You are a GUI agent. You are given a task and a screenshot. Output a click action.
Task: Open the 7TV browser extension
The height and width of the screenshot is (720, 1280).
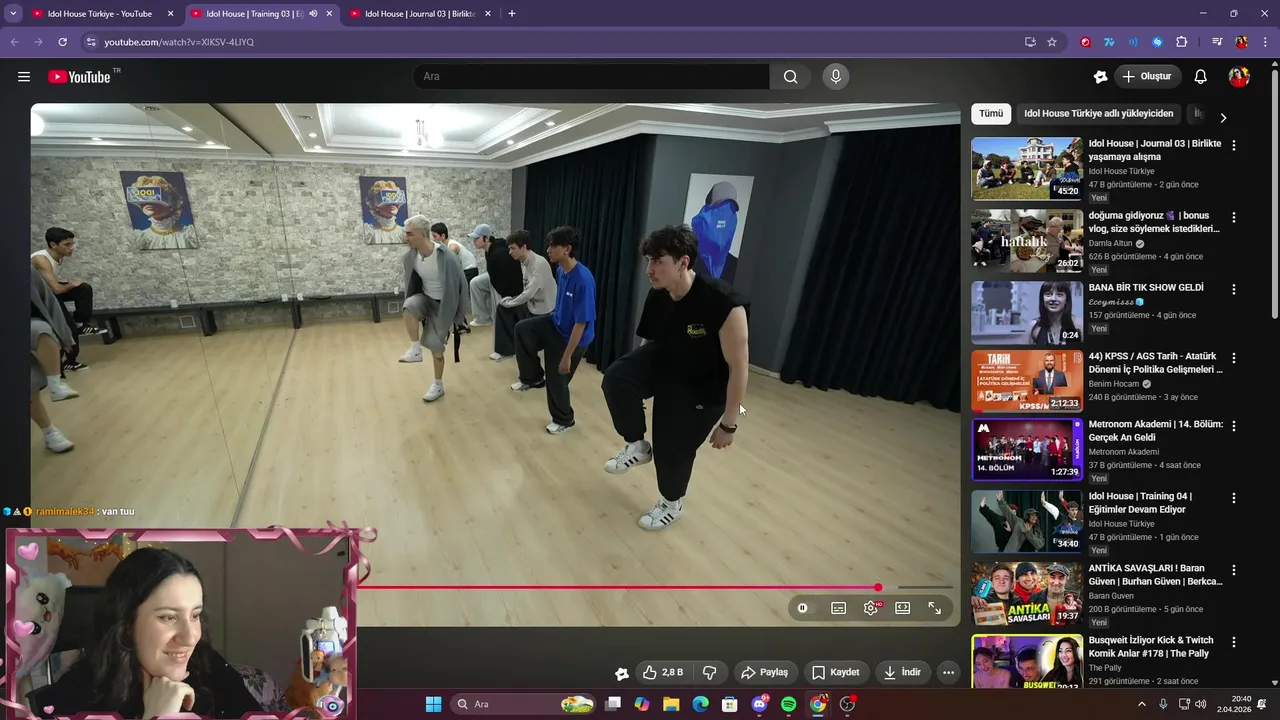tap(1109, 42)
